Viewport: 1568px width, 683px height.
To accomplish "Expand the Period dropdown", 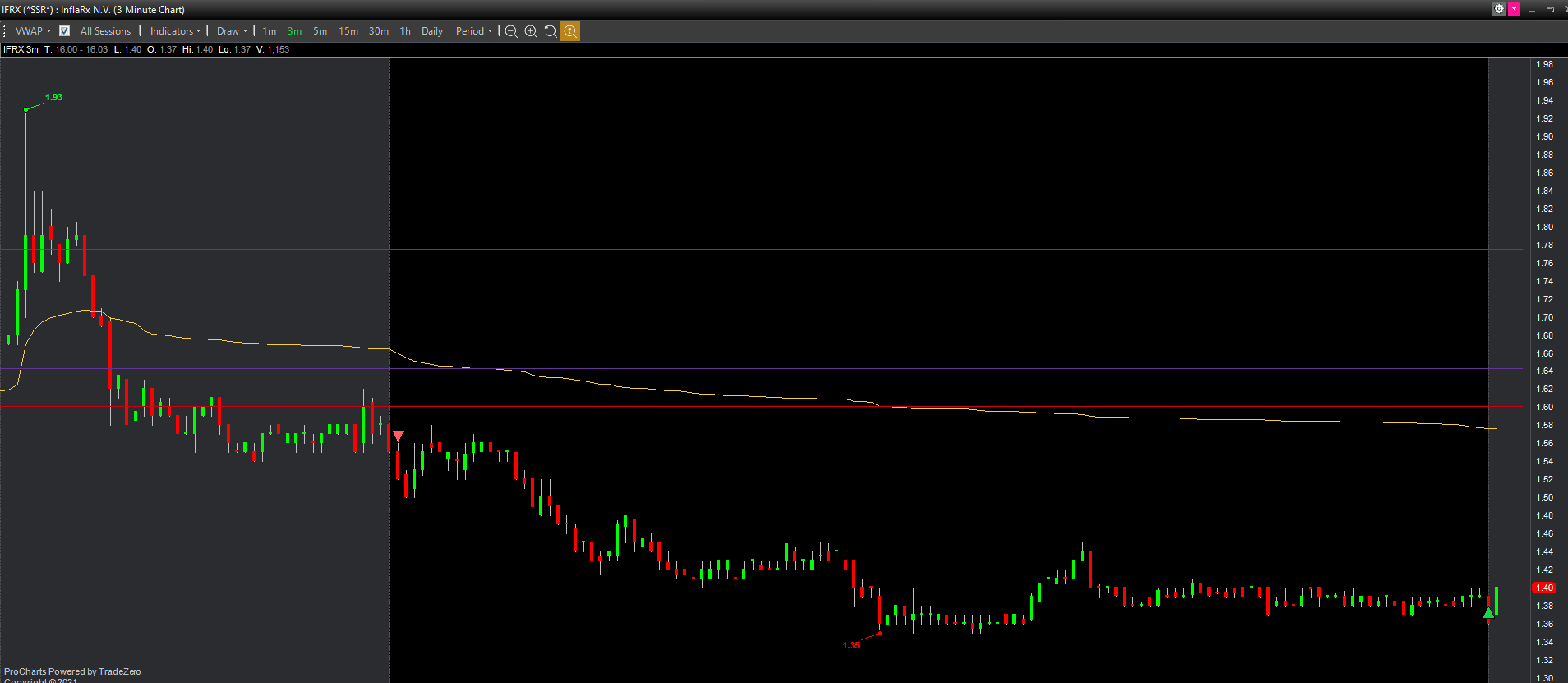I will point(474,31).
